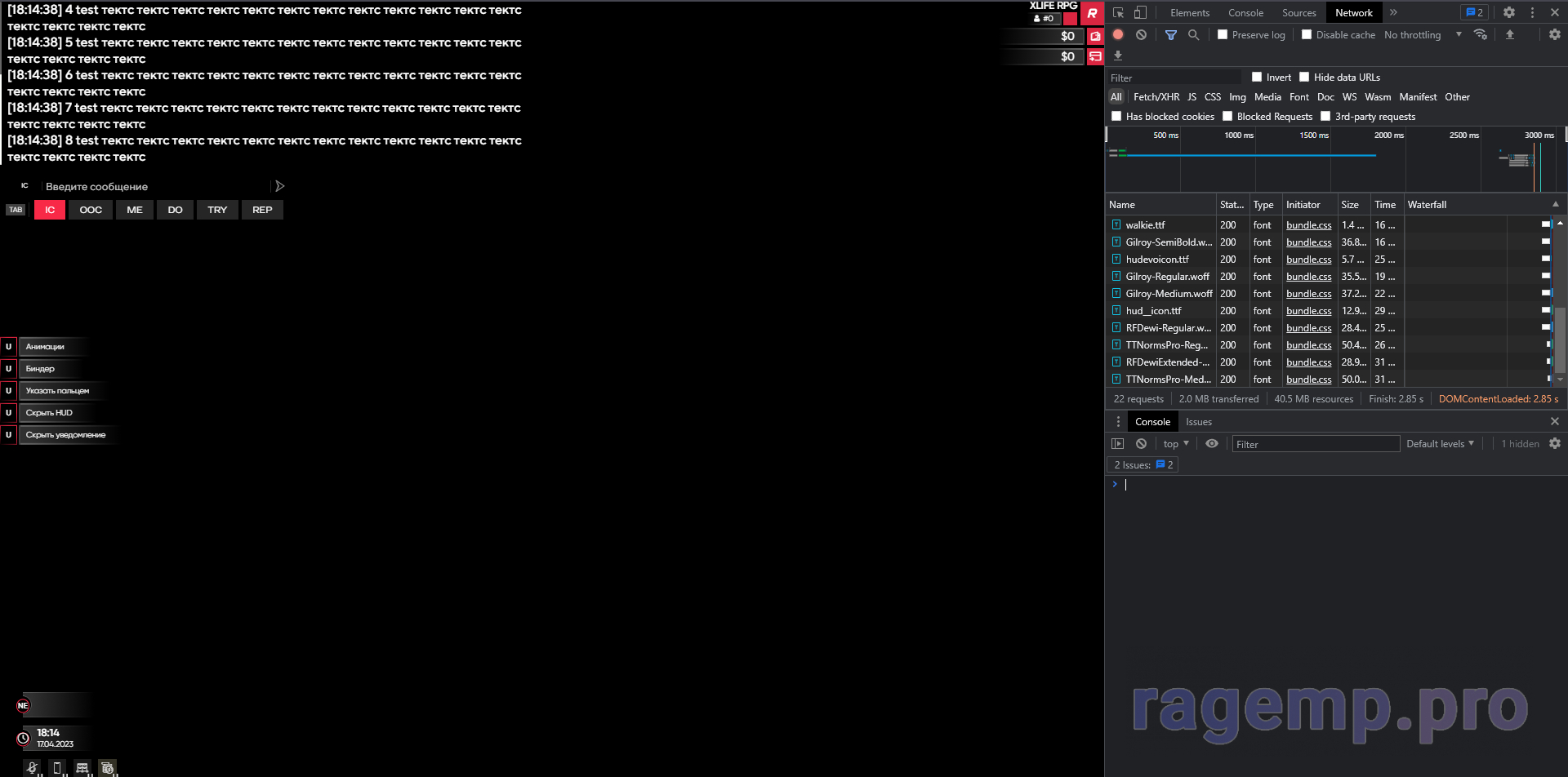
Task: Open the Issues drawer tab
Action: point(1198,422)
